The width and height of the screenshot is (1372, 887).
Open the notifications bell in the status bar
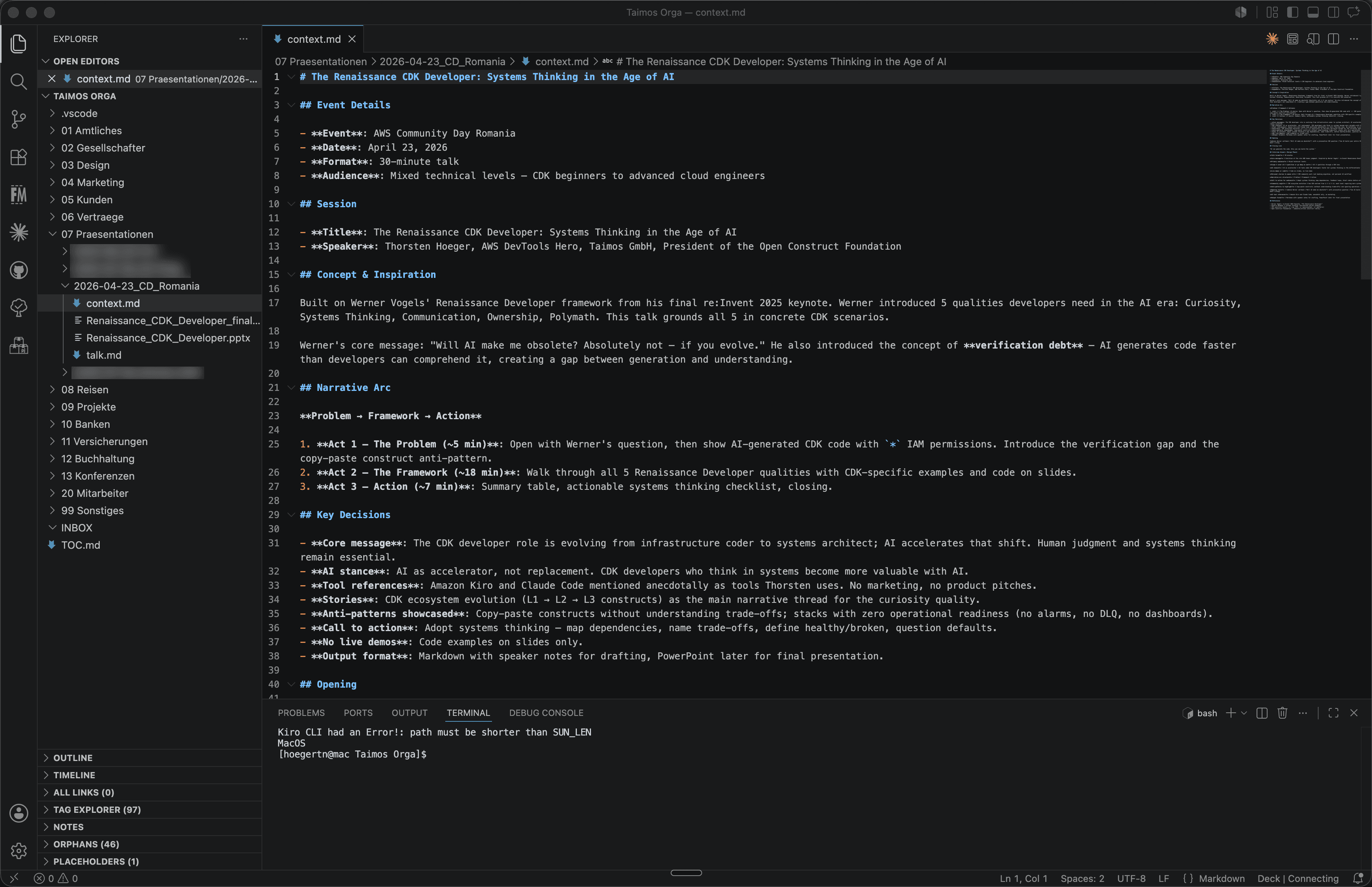1358,878
